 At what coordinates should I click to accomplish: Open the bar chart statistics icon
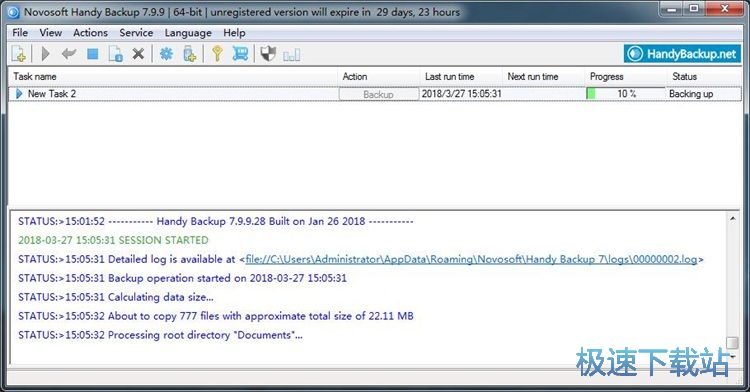click(292, 54)
